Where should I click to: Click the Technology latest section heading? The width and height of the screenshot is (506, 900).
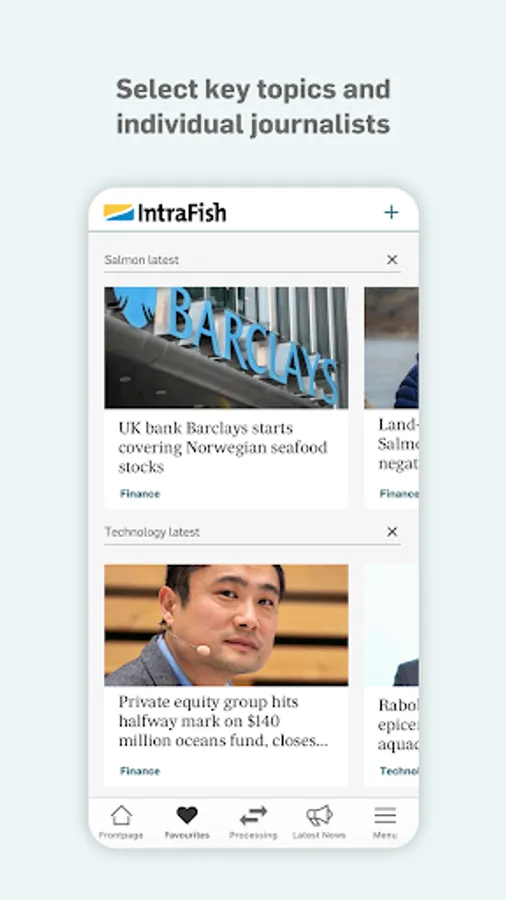coord(152,532)
